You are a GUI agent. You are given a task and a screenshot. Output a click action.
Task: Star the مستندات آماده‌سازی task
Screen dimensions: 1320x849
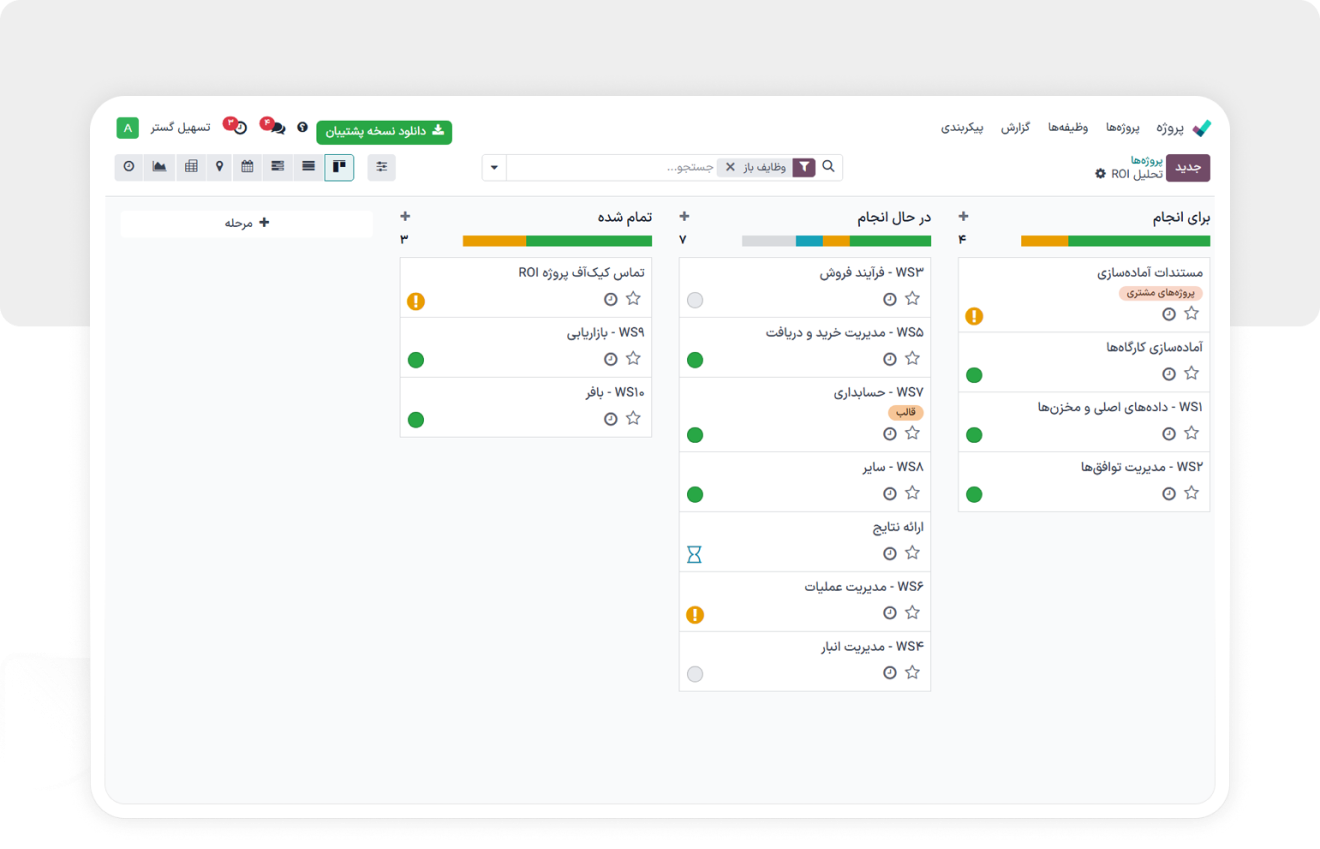(x=1191, y=313)
